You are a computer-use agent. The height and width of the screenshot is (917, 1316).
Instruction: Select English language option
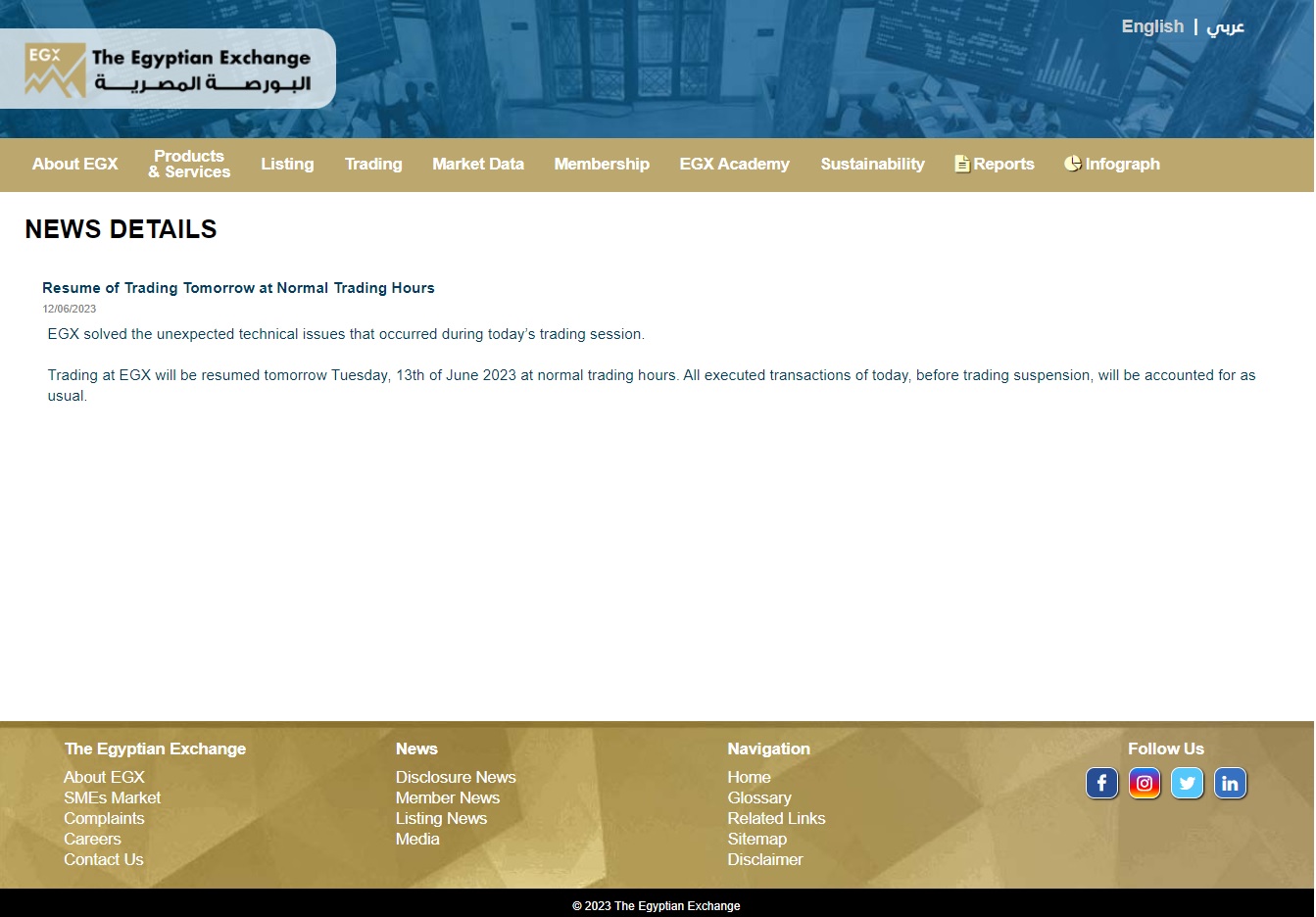pos(1152,26)
